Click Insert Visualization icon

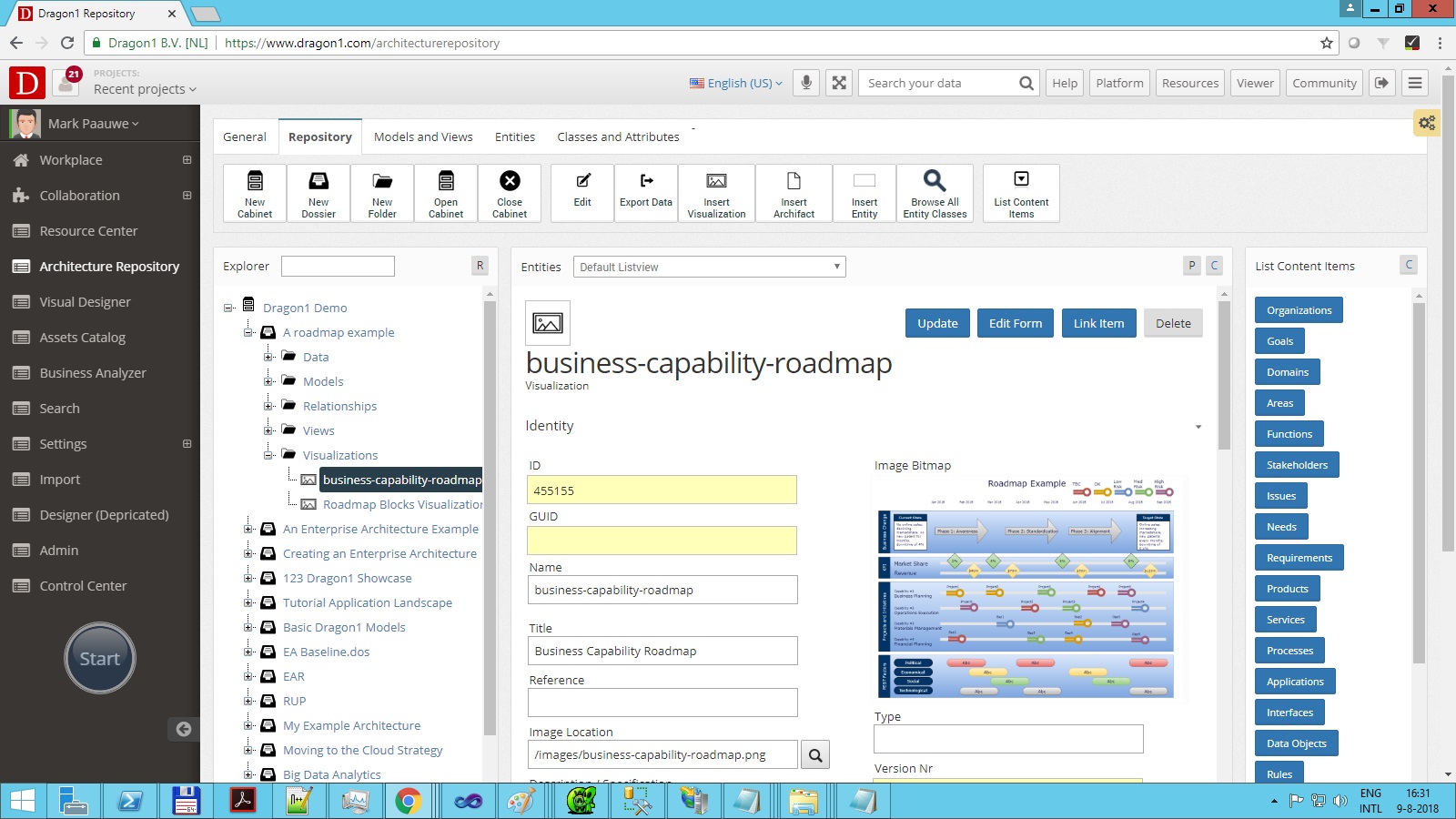coord(716,193)
